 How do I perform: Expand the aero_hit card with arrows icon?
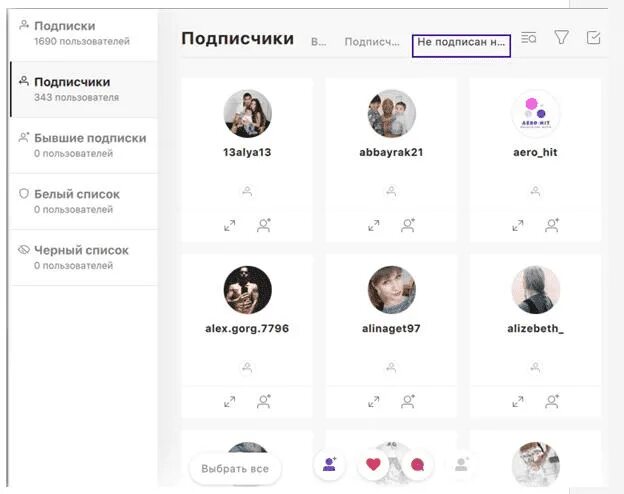click(x=518, y=226)
